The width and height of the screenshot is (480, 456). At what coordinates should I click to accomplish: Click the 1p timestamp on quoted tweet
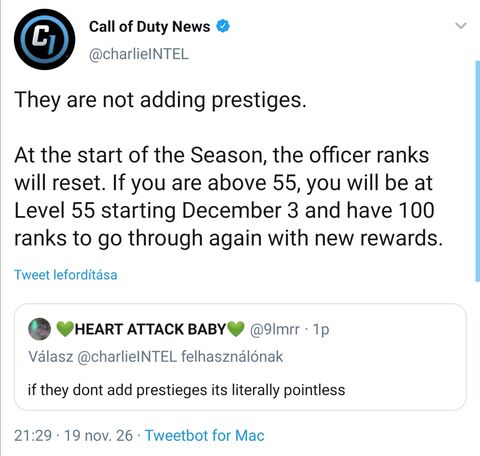pyautogui.click(x=321, y=330)
